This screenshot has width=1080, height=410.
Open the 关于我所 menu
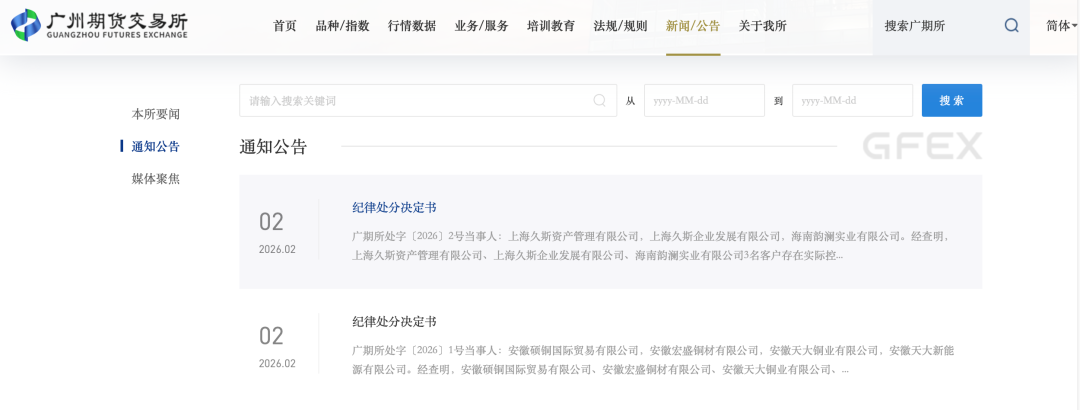(762, 26)
